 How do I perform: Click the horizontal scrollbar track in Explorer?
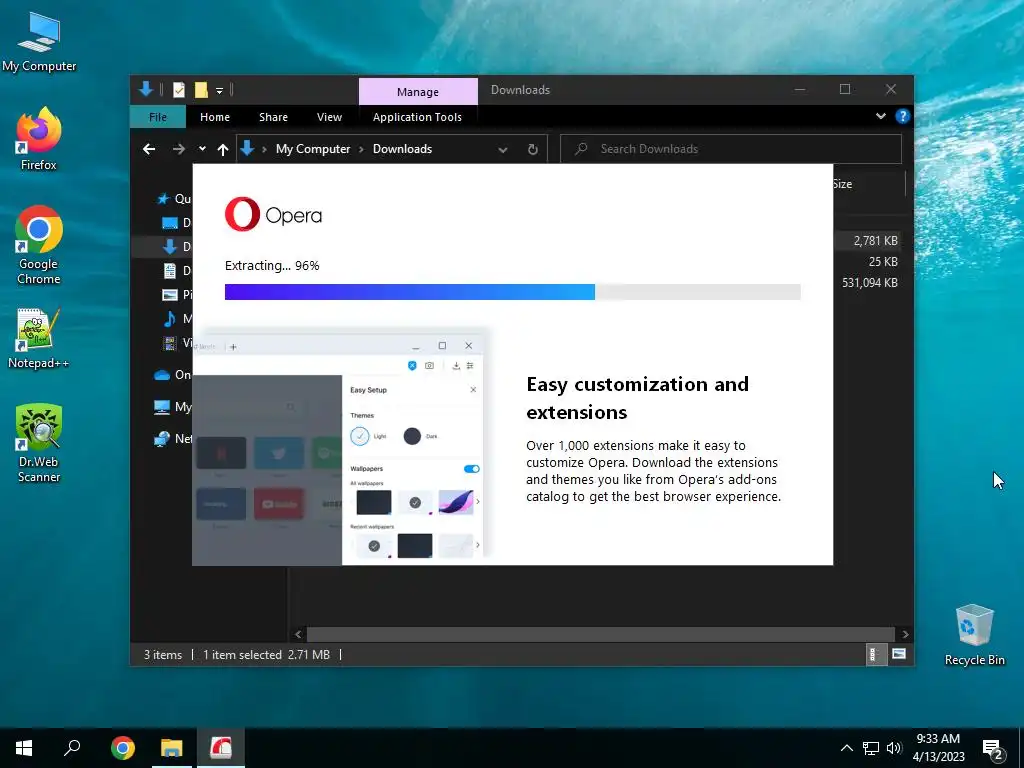pyautogui.click(x=601, y=634)
